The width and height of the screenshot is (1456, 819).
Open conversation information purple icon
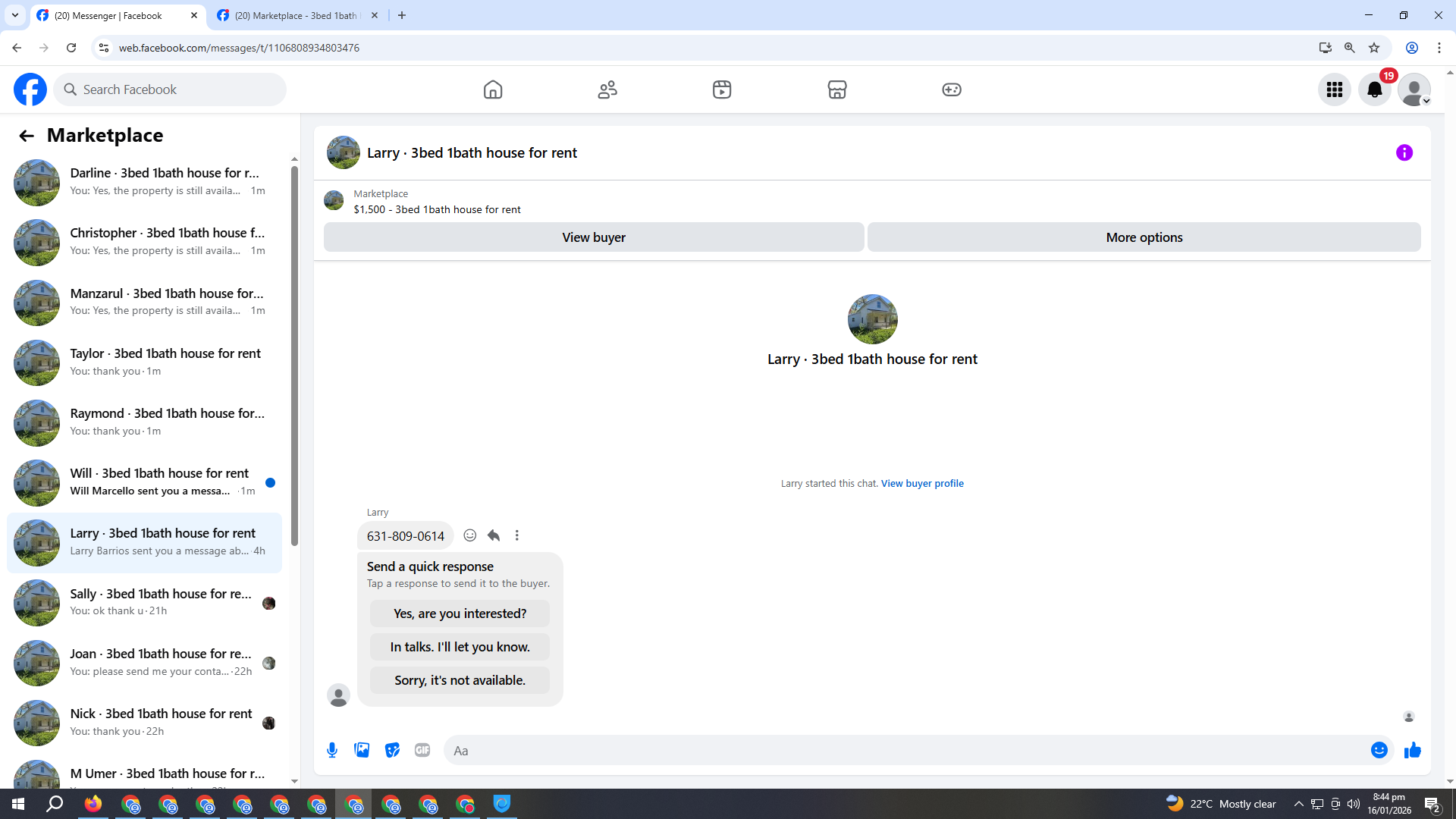coord(1404,153)
